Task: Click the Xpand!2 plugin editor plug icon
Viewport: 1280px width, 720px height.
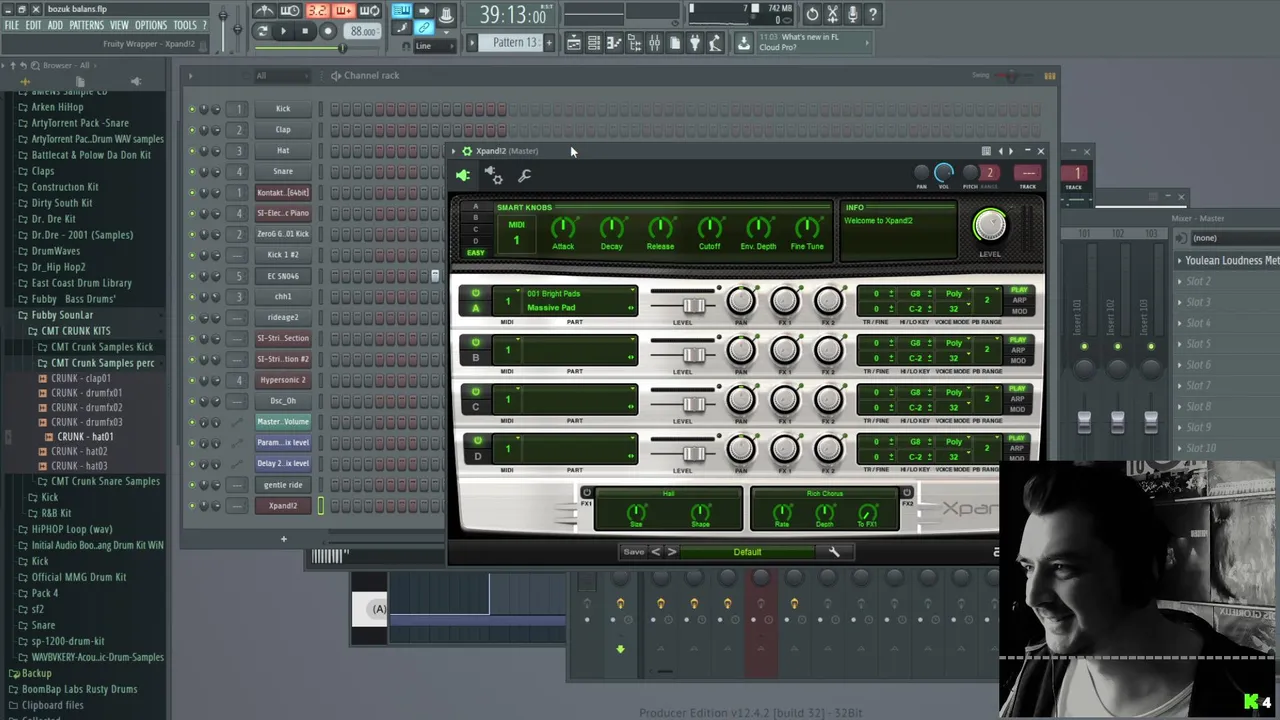Action: [463, 176]
